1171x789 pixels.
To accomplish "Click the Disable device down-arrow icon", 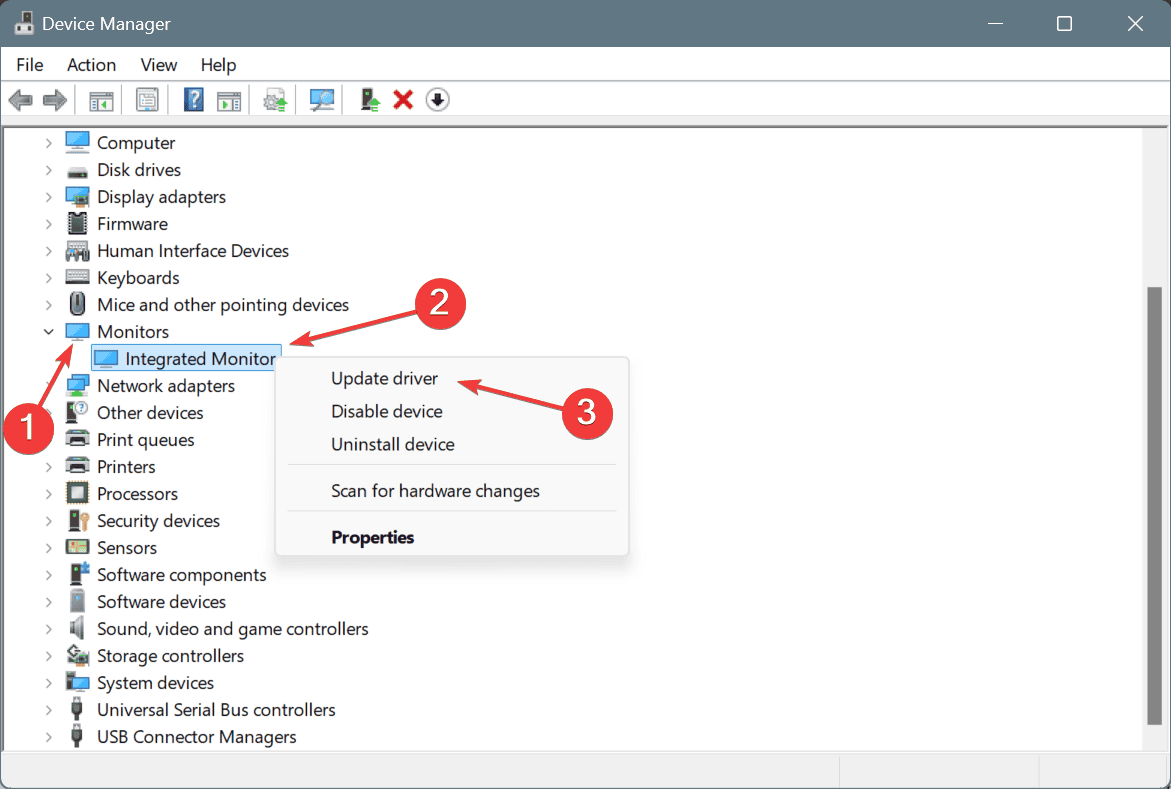I will tap(437, 100).
